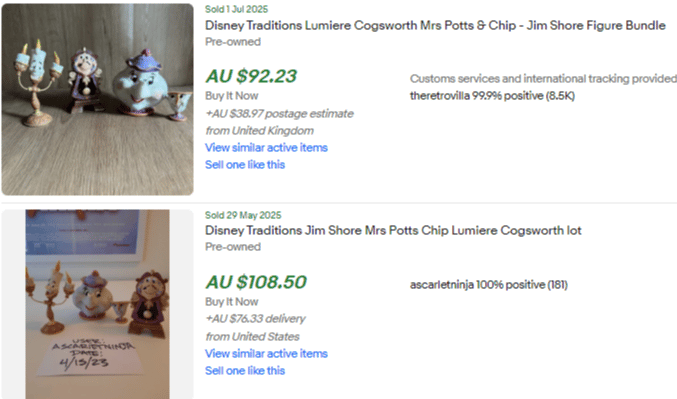Select 'Sell one like this' under US listing

(245, 370)
